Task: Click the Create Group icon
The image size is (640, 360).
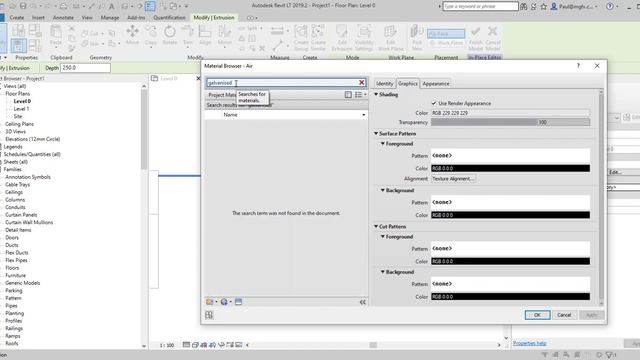Action: click(x=301, y=38)
